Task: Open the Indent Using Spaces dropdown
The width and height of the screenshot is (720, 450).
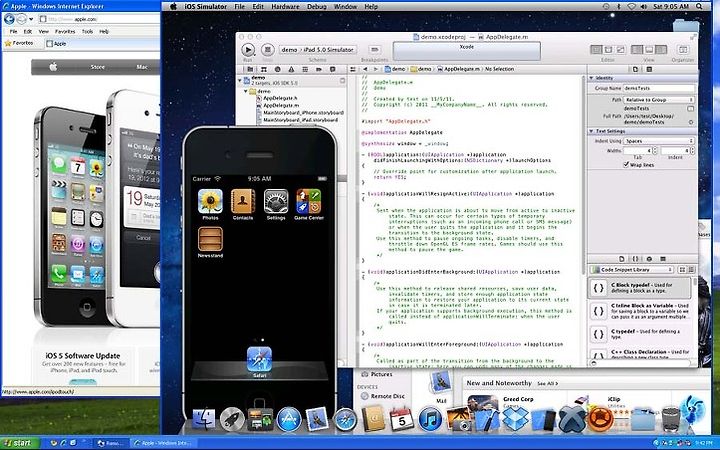Action: (x=659, y=141)
